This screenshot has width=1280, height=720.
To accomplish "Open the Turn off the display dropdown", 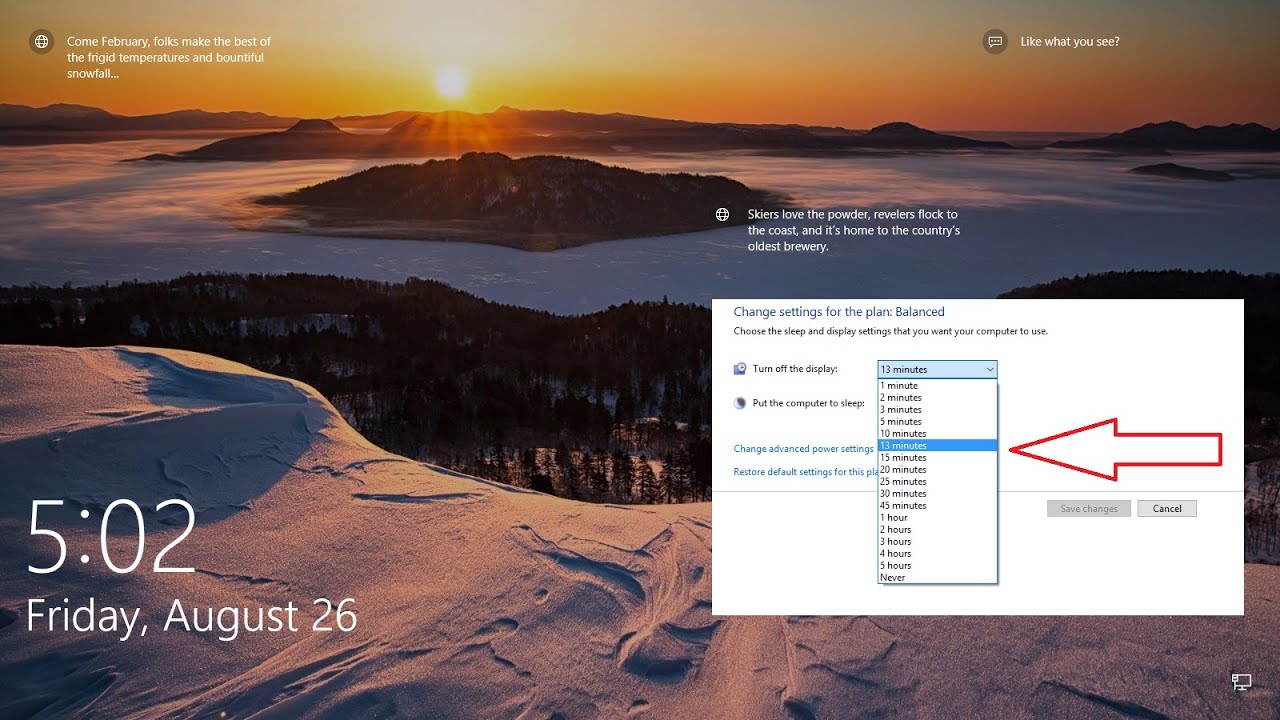I will [937, 370].
